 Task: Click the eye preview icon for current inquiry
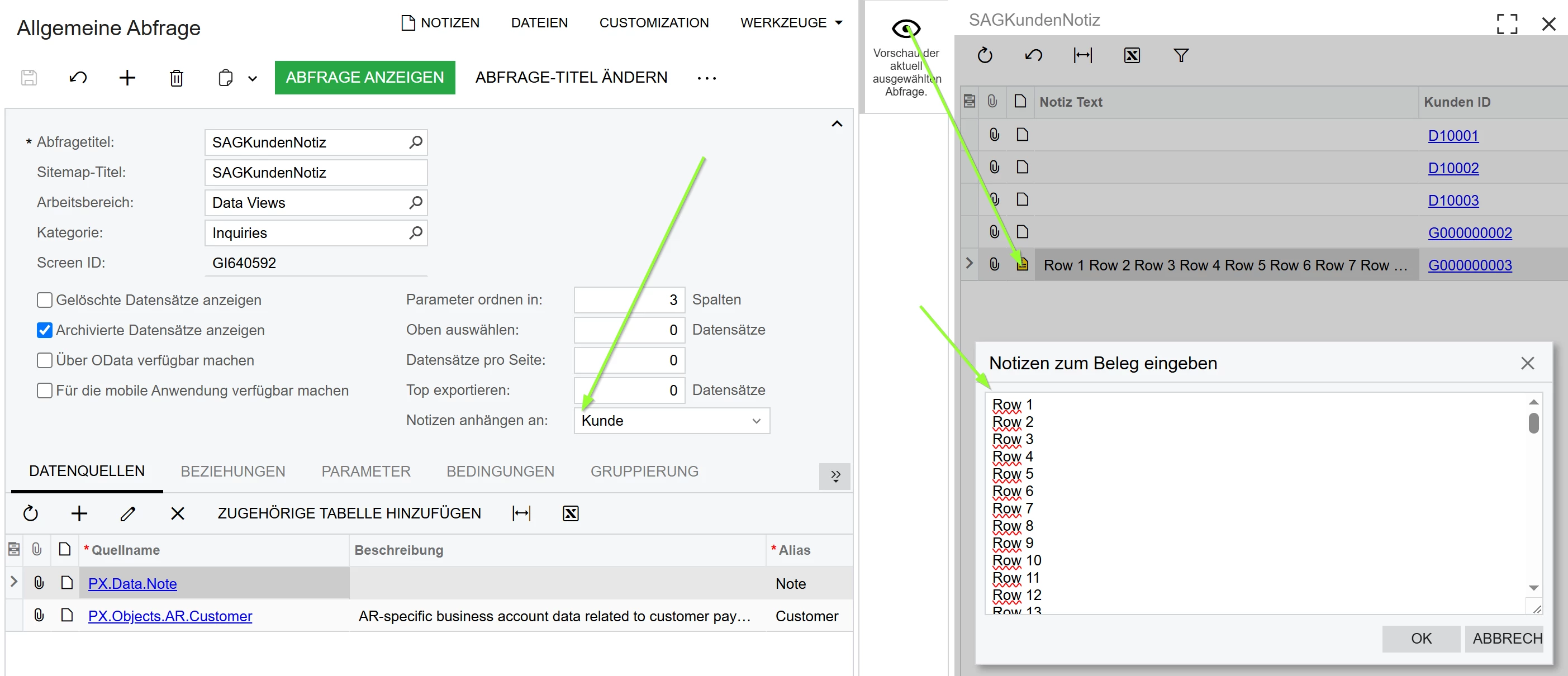coord(906,28)
